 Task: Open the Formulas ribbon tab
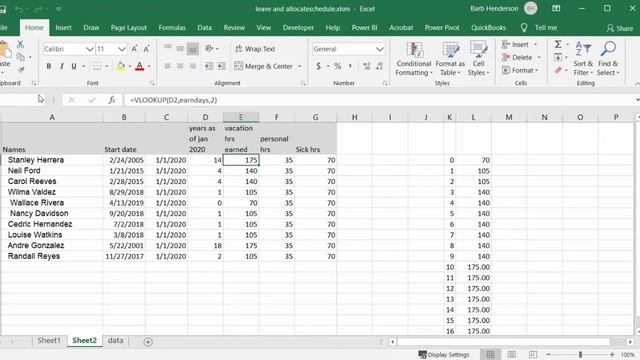[x=172, y=28]
